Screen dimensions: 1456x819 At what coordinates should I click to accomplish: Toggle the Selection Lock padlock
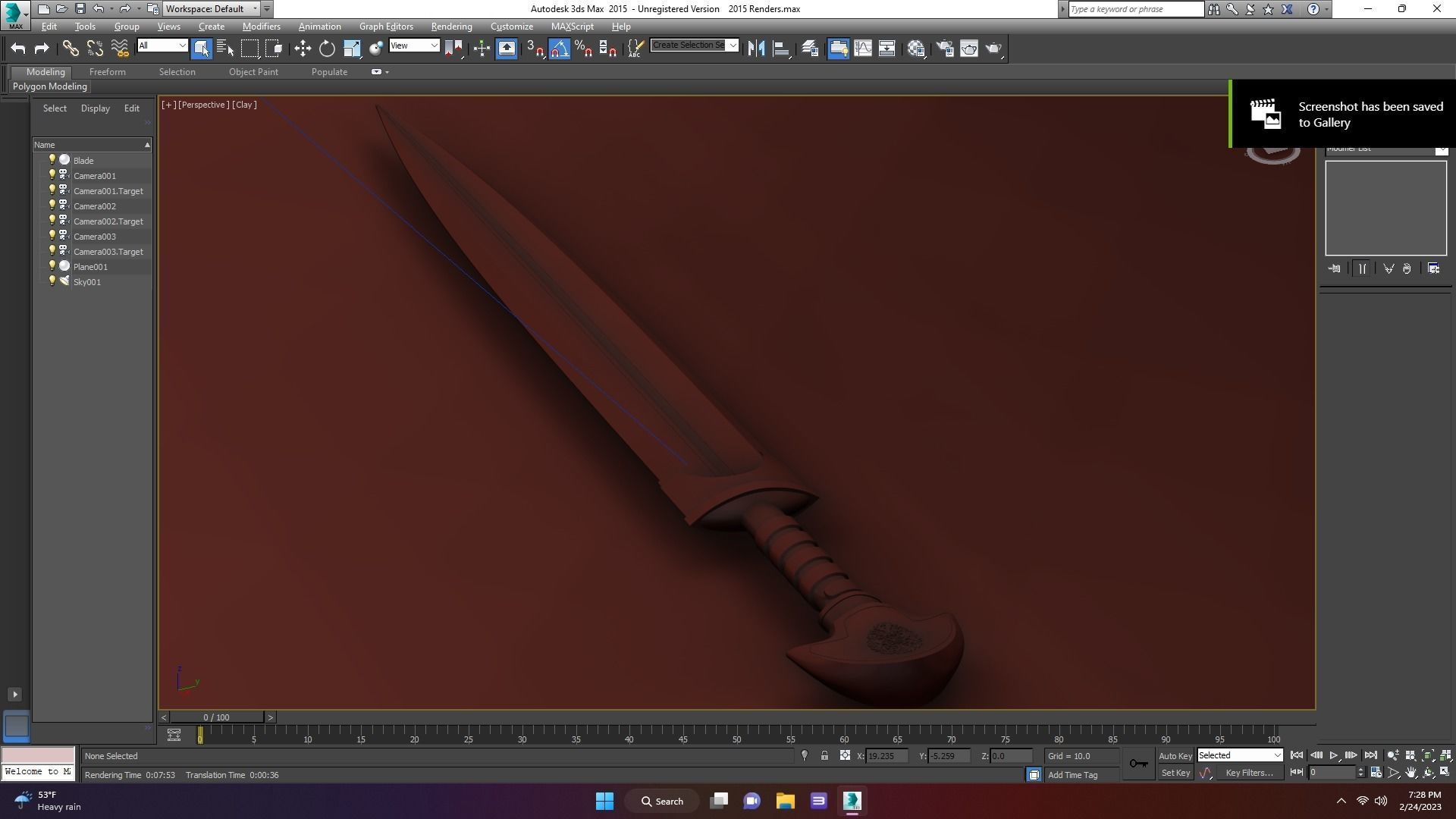pyautogui.click(x=824, y=756)
